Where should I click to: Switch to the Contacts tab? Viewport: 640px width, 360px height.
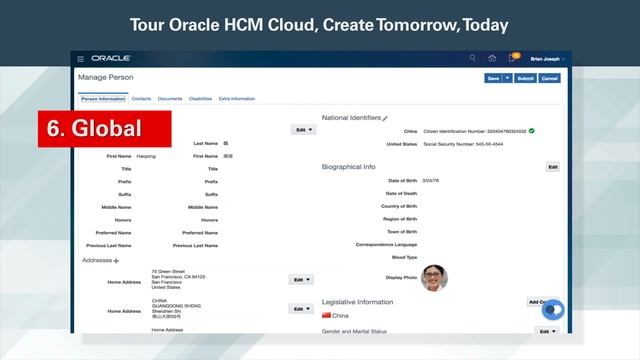click(x=141, y=99)
